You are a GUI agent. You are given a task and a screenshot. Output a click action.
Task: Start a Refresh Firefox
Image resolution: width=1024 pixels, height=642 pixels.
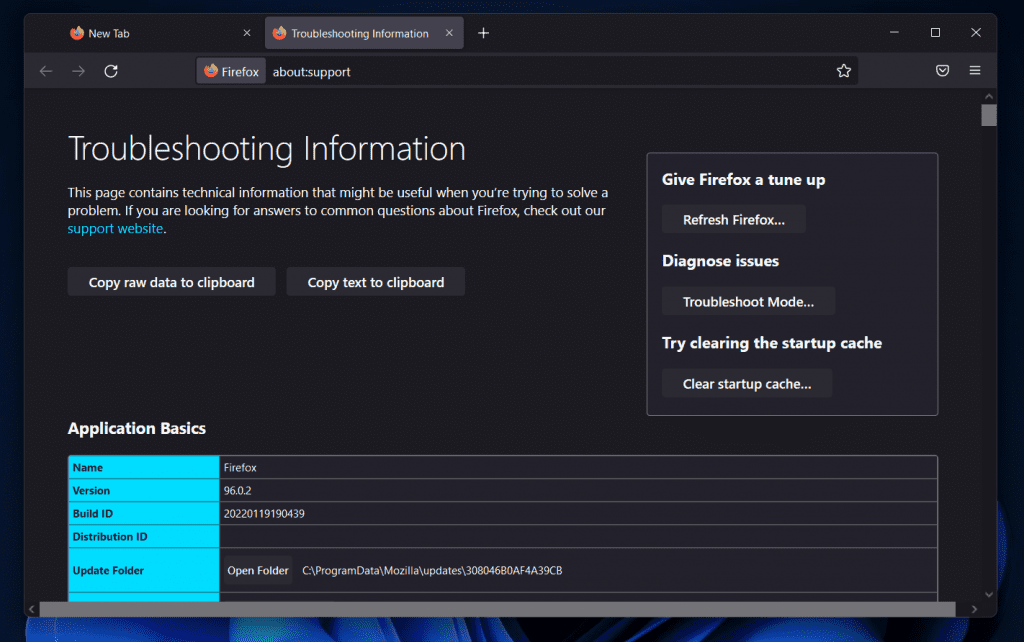click(733, 219)
